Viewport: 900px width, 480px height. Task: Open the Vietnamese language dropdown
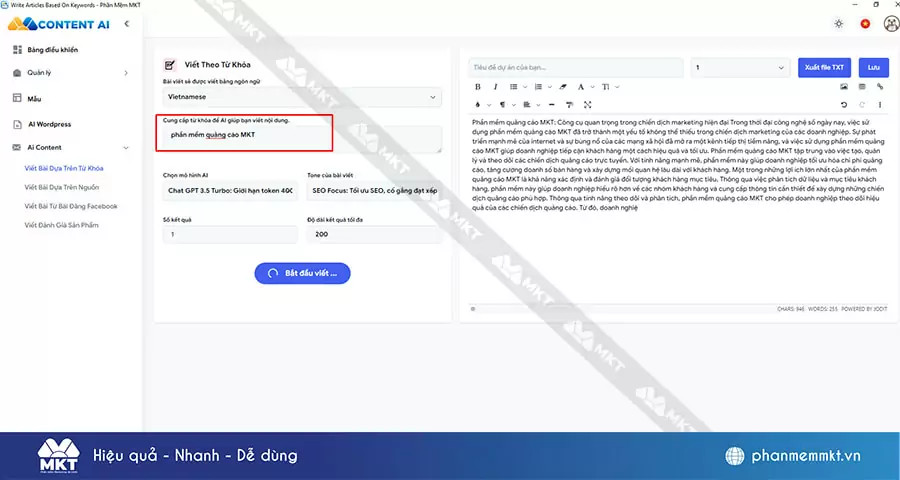click(302, 97)
